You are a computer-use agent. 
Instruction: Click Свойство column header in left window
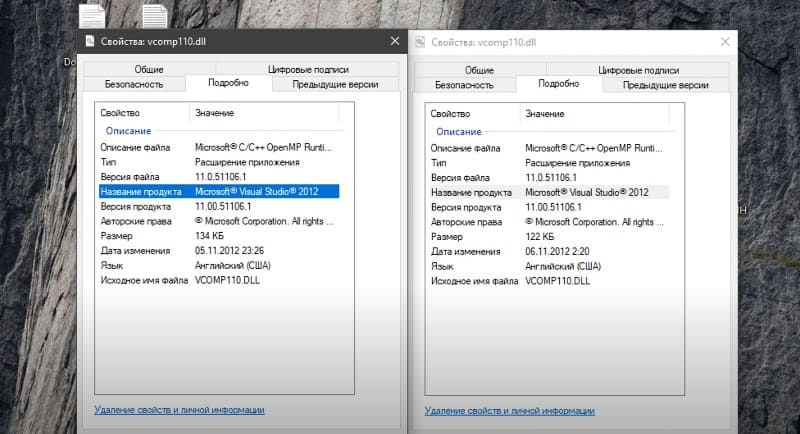coord(142,113)
